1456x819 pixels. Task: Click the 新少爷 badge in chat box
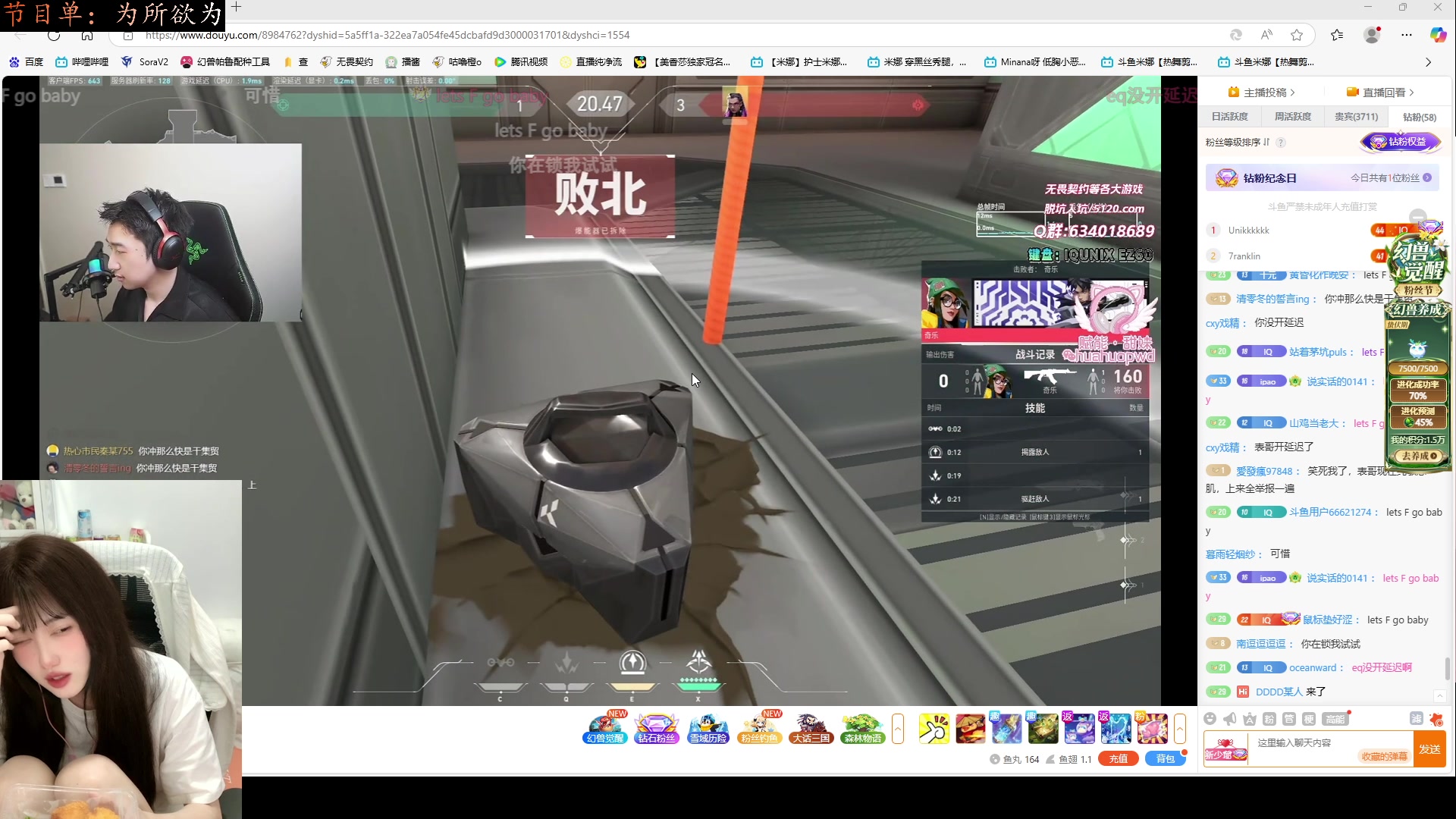(1225, 749)
